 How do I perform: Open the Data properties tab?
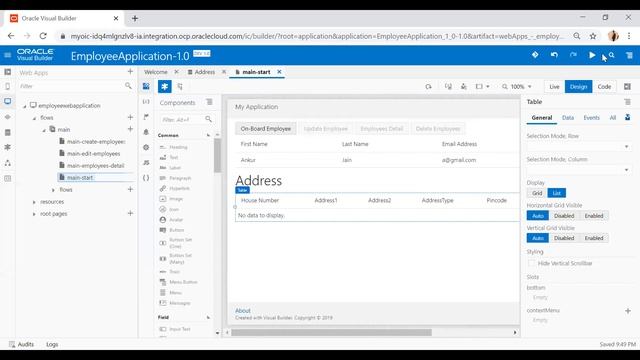point(568,118)
